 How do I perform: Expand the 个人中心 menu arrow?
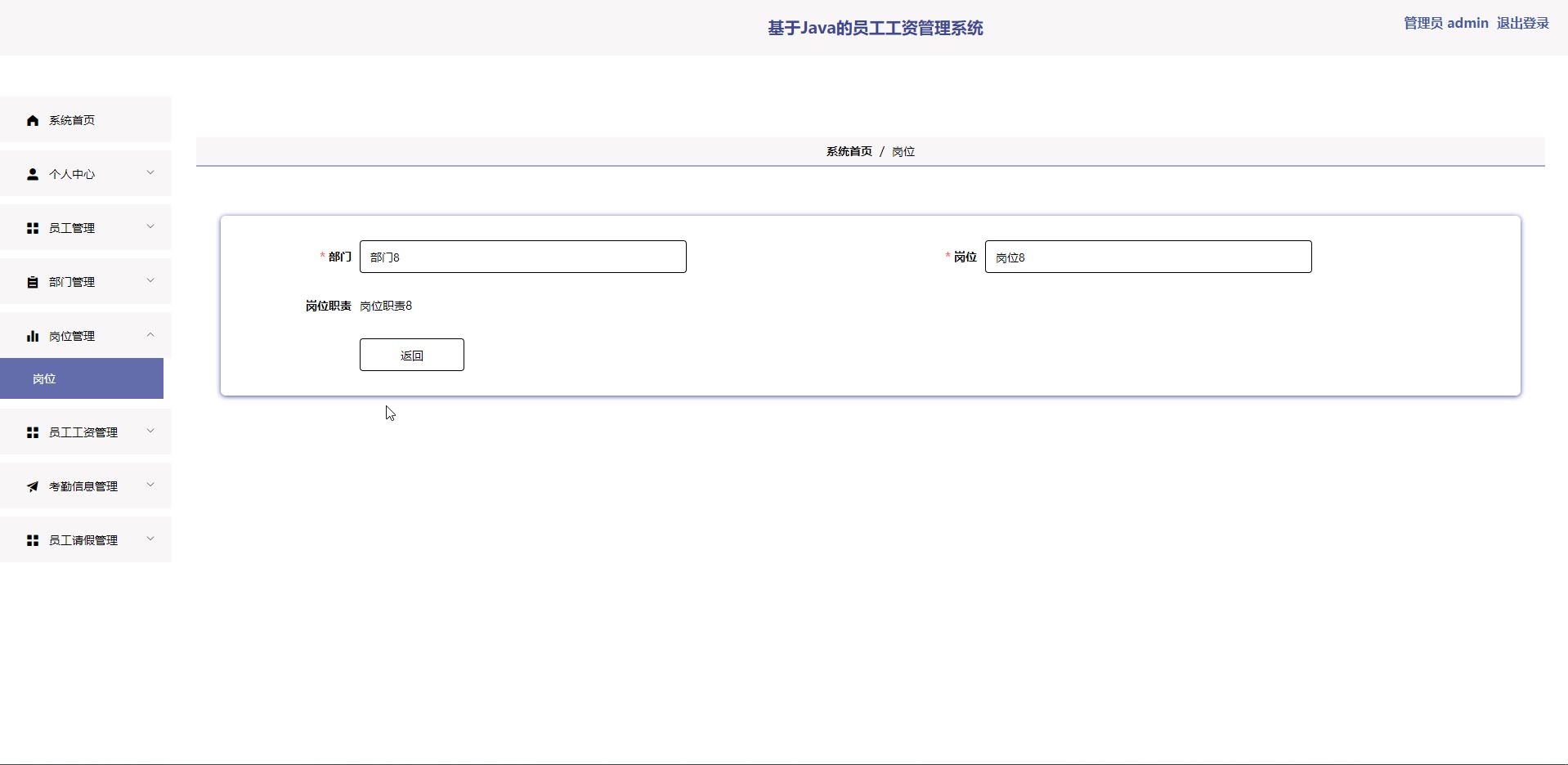point(150,172)
